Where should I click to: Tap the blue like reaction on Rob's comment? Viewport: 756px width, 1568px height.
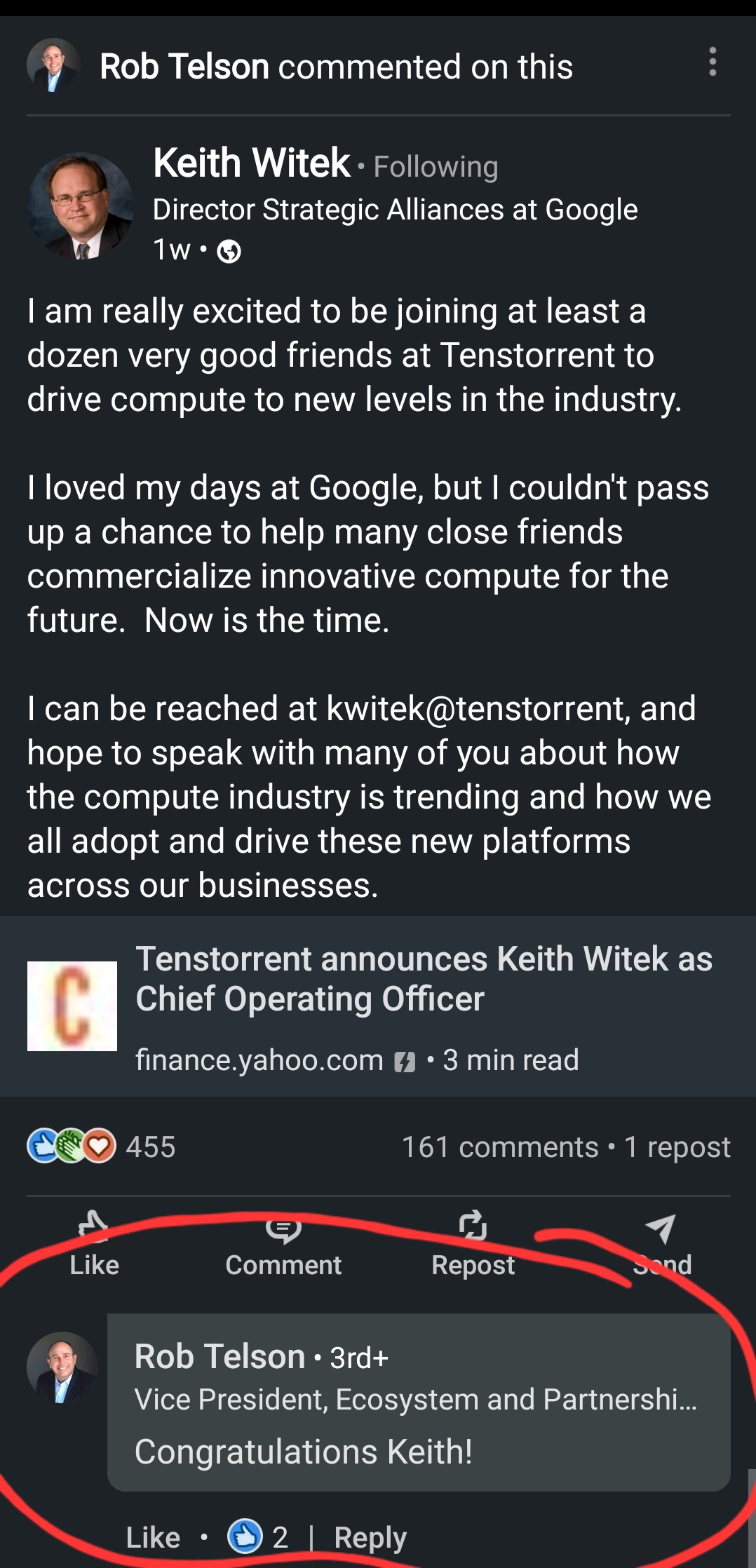pos(245,1536)
